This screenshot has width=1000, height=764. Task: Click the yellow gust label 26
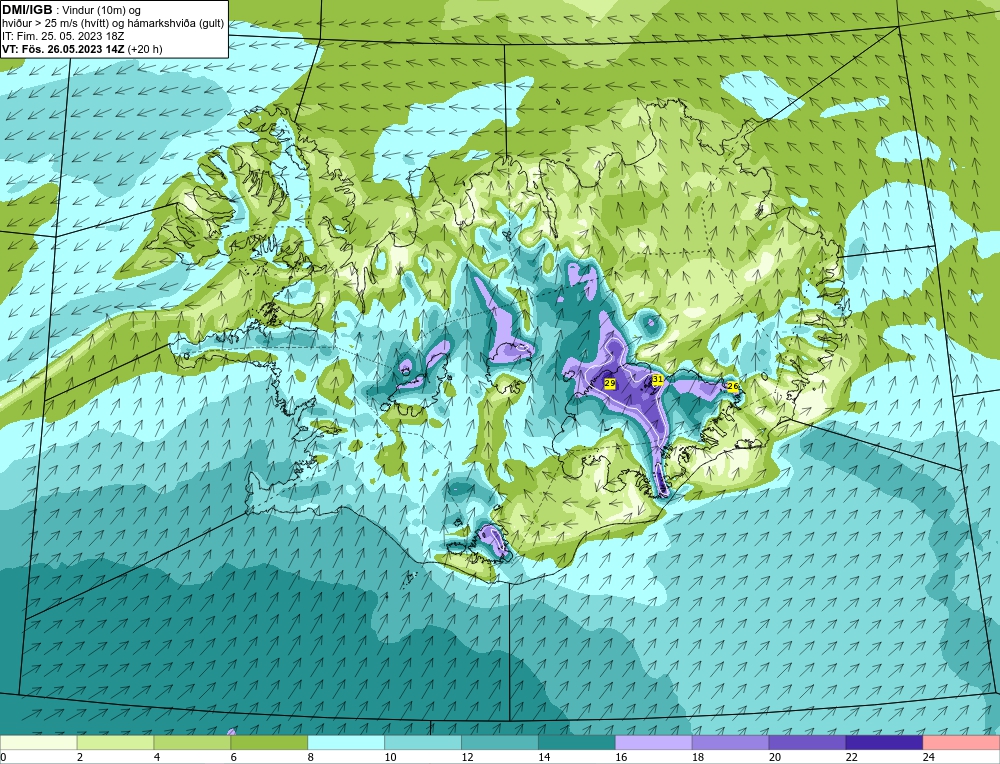pos(732,386)
